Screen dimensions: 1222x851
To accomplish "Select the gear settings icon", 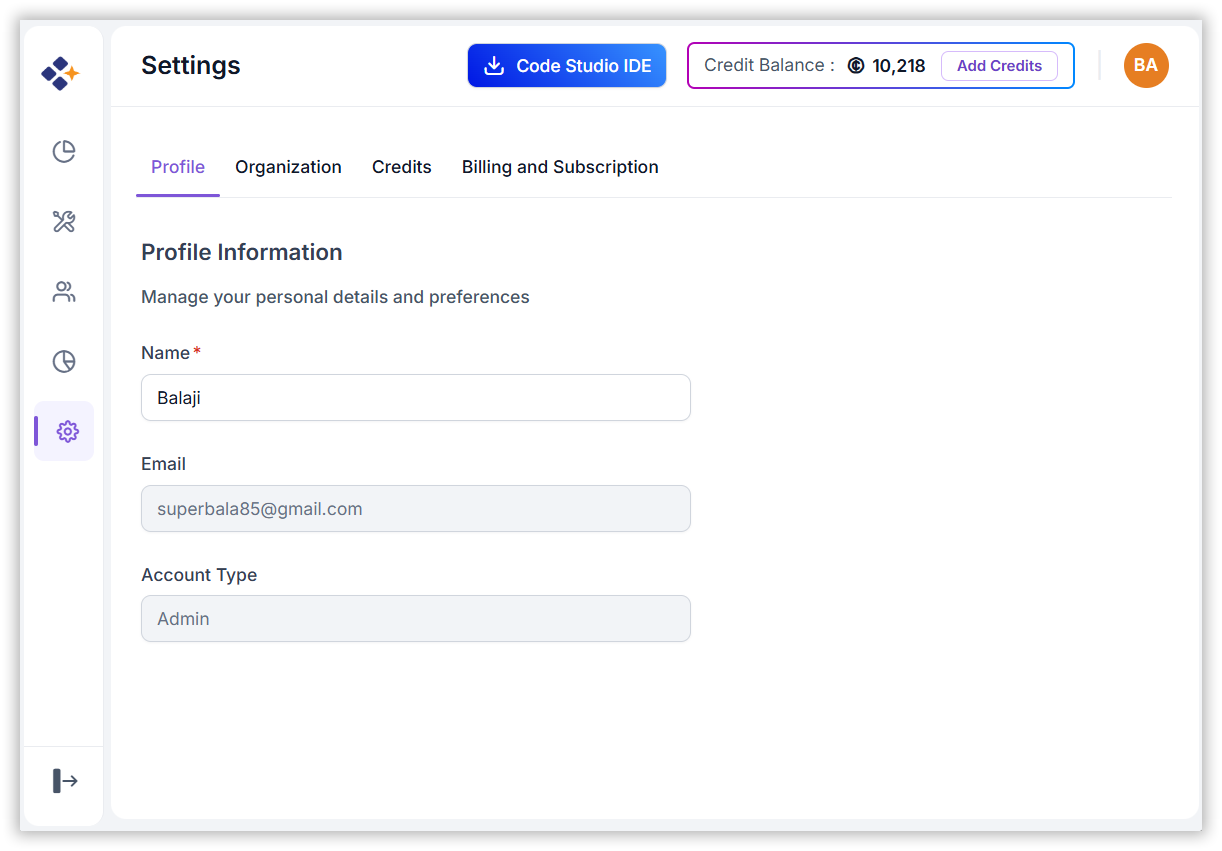I will point(67,431).
